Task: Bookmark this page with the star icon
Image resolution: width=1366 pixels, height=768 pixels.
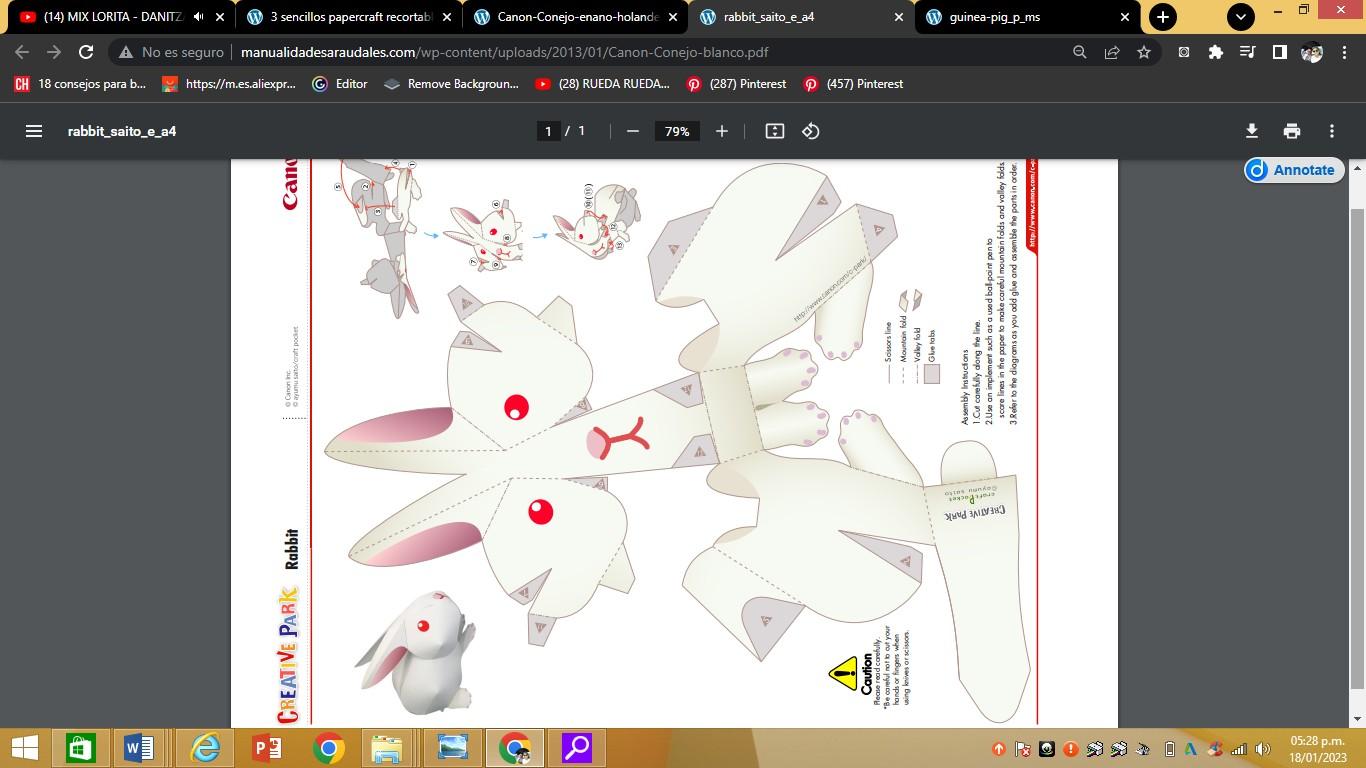Action: 1144,52
